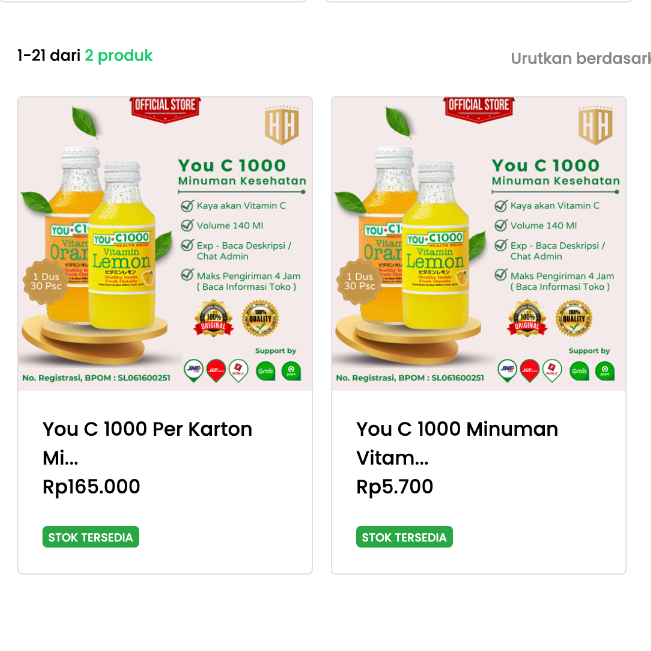Click the "2 produk" results link
The width and height of the screenshot is (651, 651).
pos(118,56)
